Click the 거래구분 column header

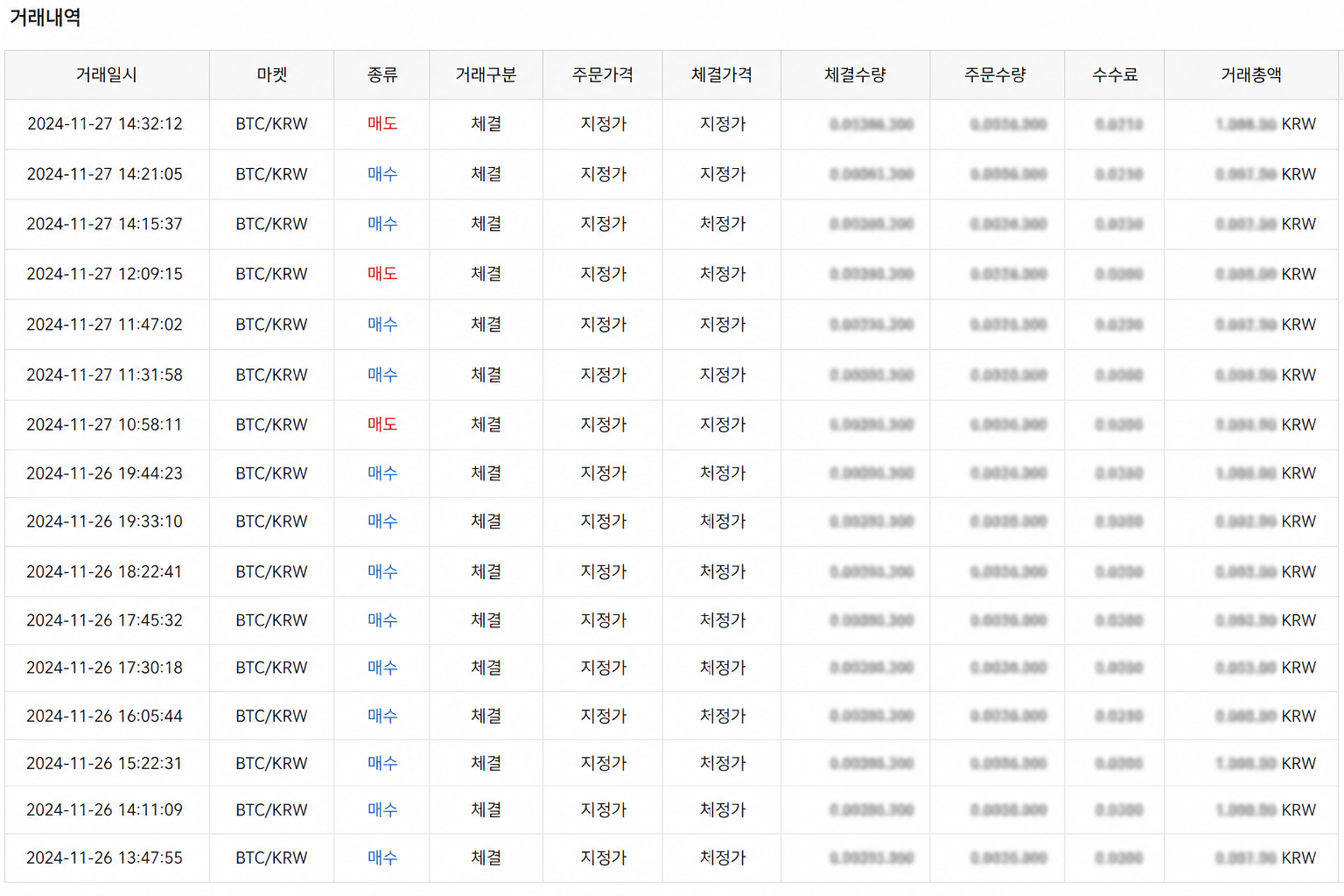pos(486,75)
